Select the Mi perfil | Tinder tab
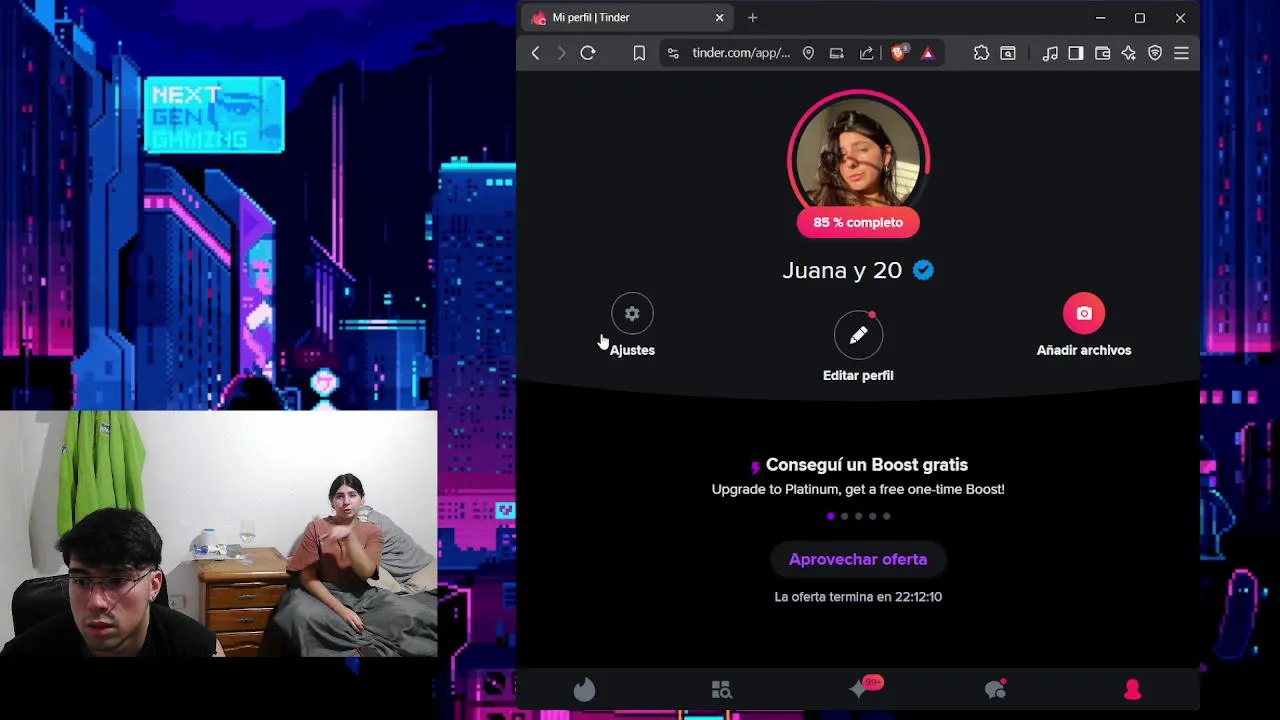The height and width of the screenshot is (720, 1280). point(628,18)
